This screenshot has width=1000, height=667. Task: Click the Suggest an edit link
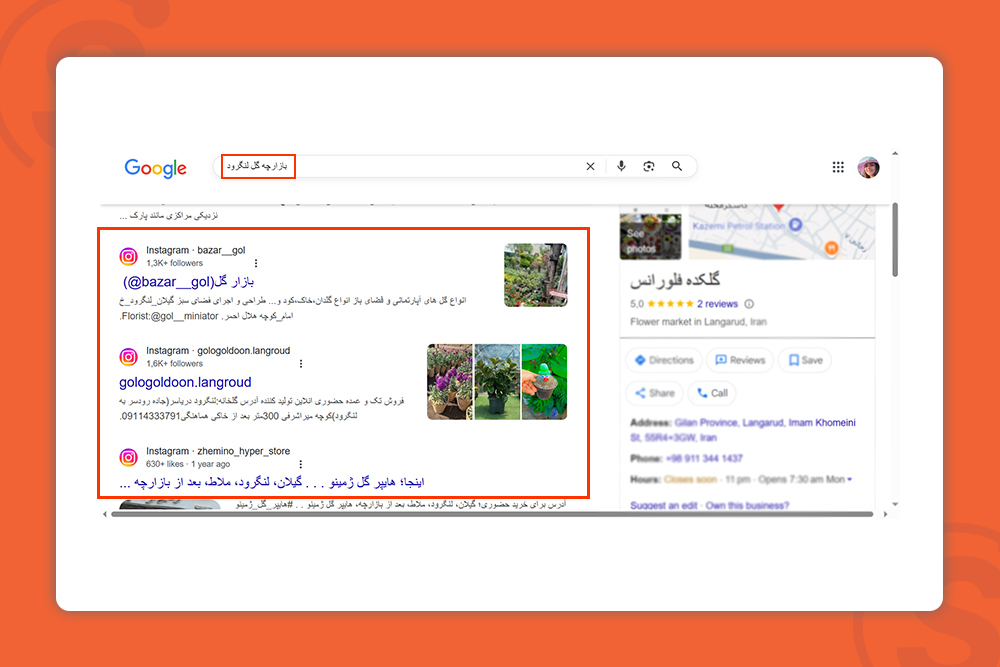(x=663, y=506)
